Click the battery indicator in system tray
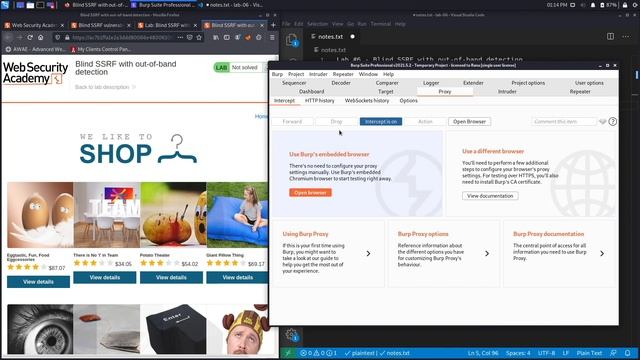This screenshot has width=640, height=360. [608, 5]
